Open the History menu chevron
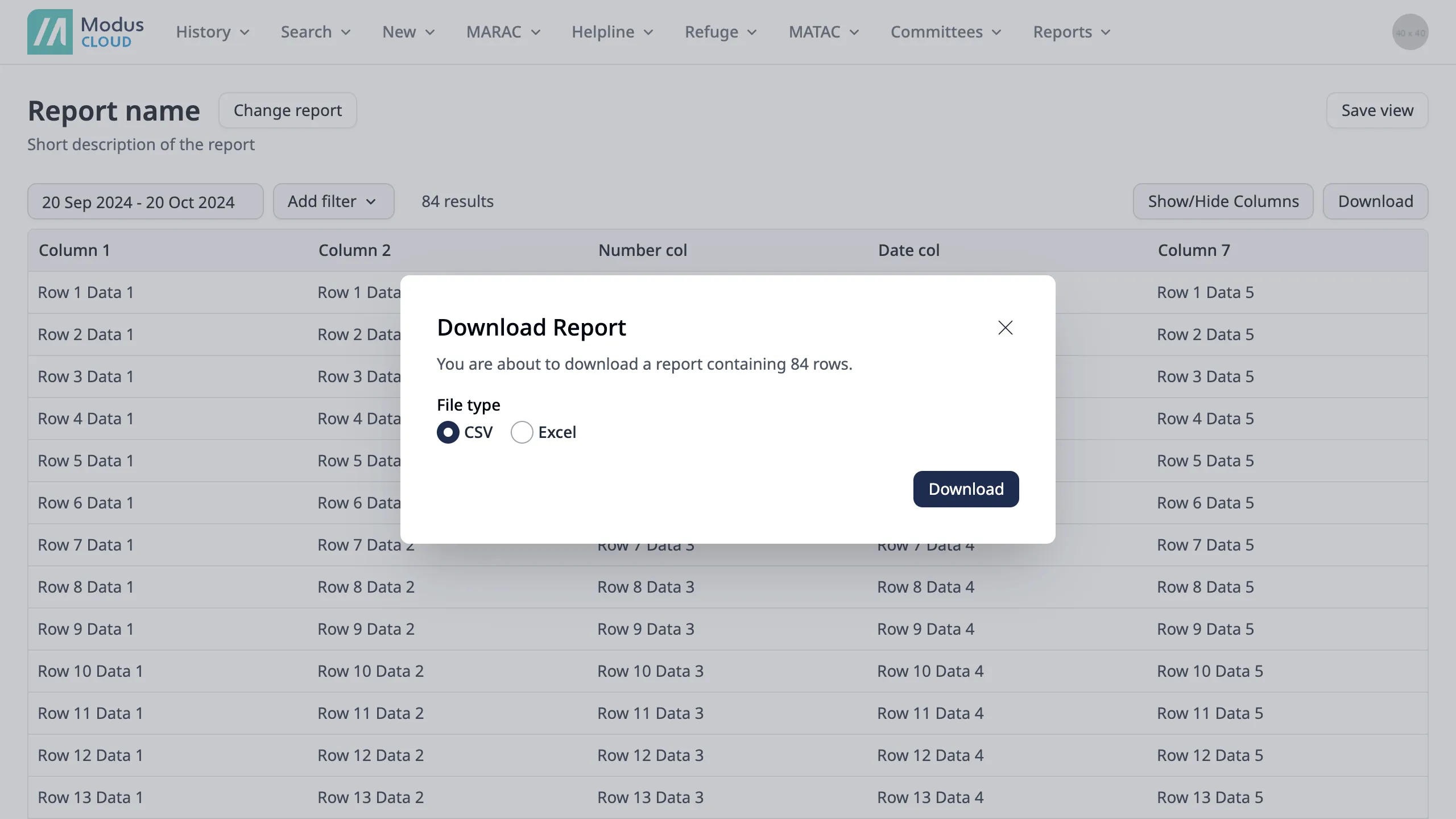 pos(245,32)
